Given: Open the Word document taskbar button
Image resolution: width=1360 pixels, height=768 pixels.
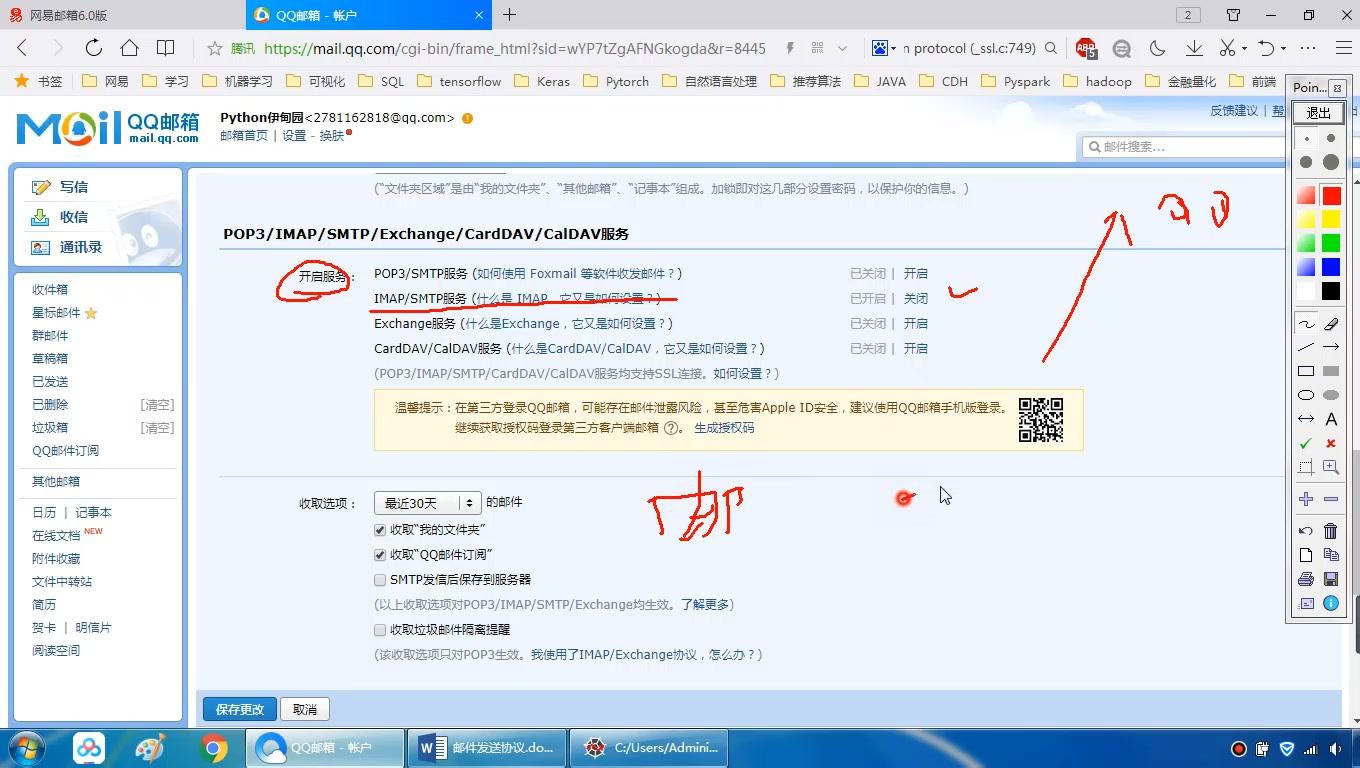Looking at the screenshot, I should click(487, 747).
